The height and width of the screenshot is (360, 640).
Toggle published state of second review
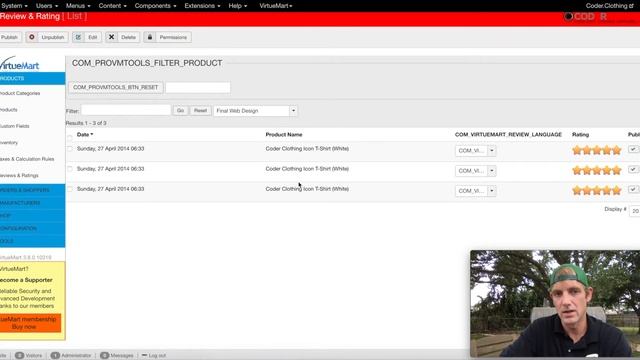click(633, 169)
